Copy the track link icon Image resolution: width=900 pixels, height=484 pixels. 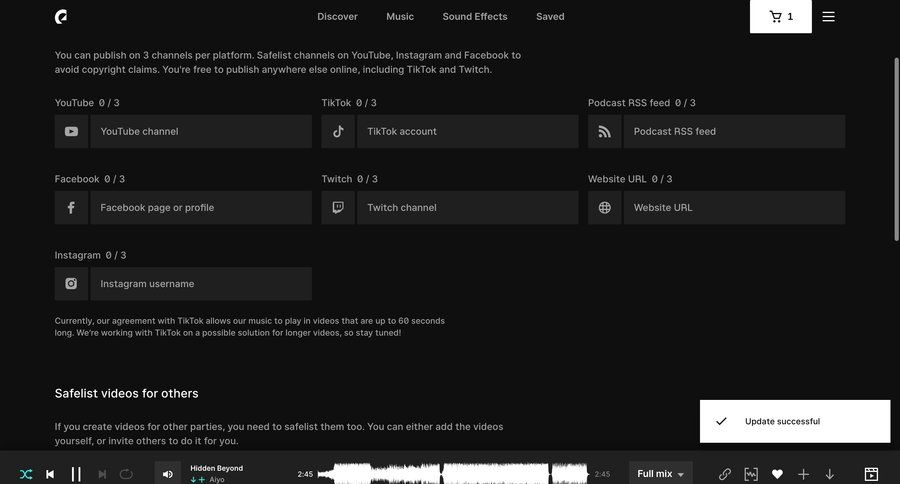pos(725,474)
